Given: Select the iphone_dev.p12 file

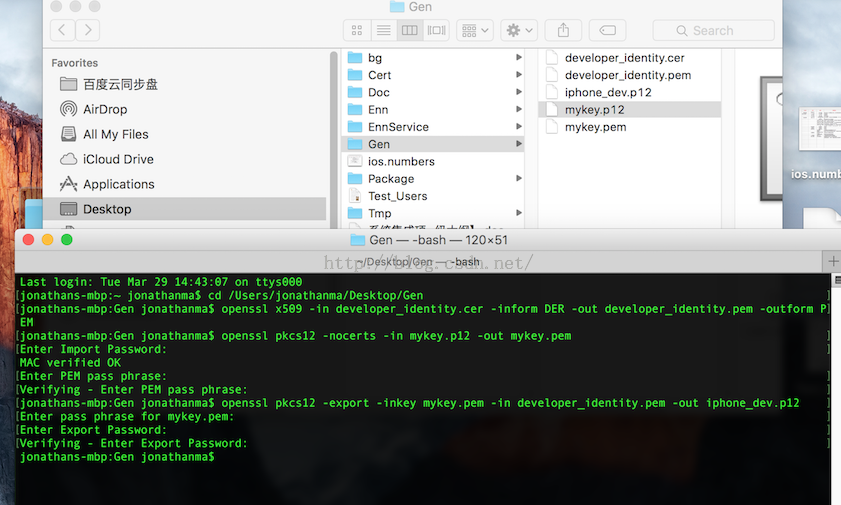Looking at the screenshot, I should tap(608, 92).
